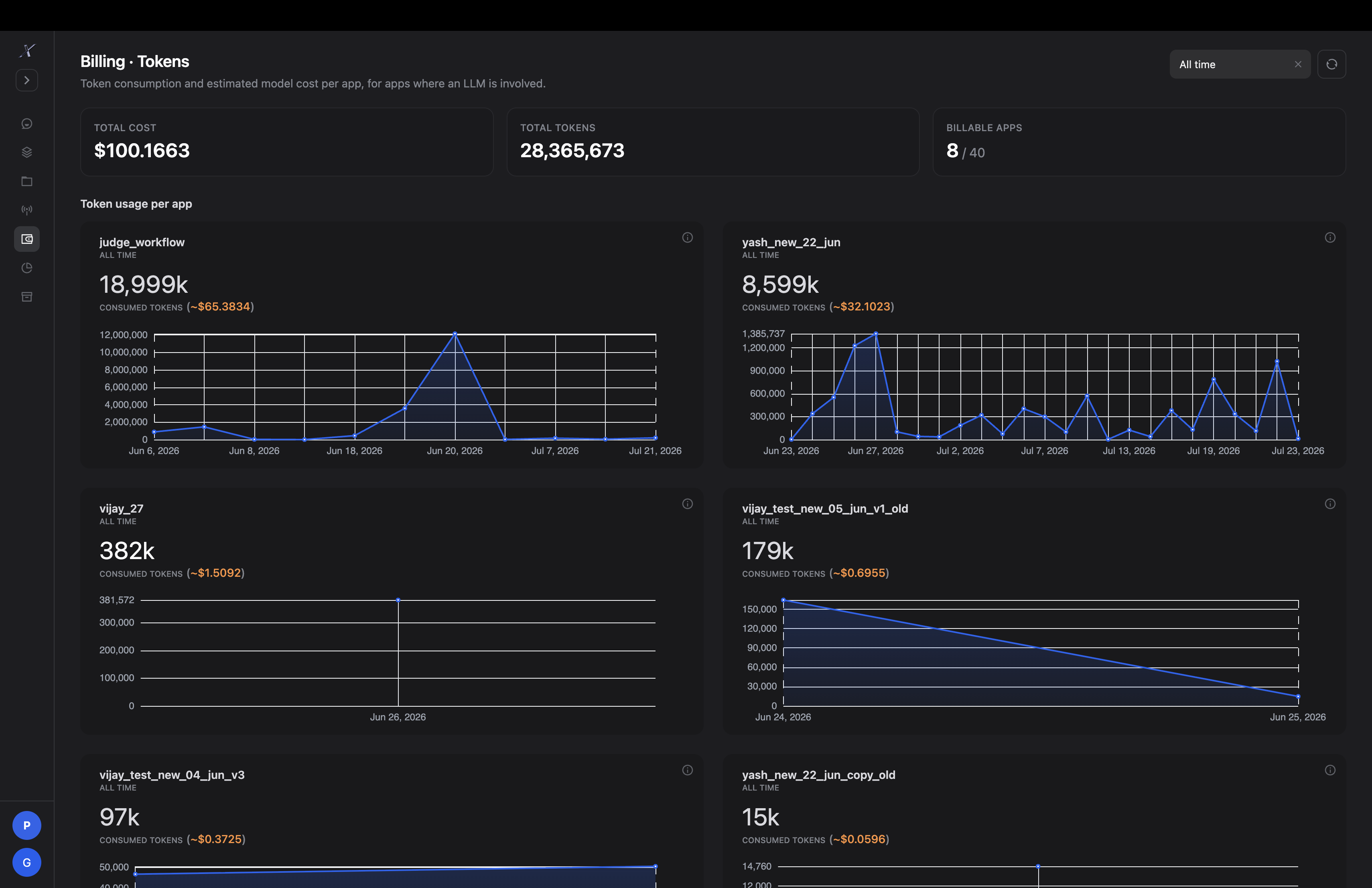Click the ~$65.3834 cost estimate

pos(220,306)
